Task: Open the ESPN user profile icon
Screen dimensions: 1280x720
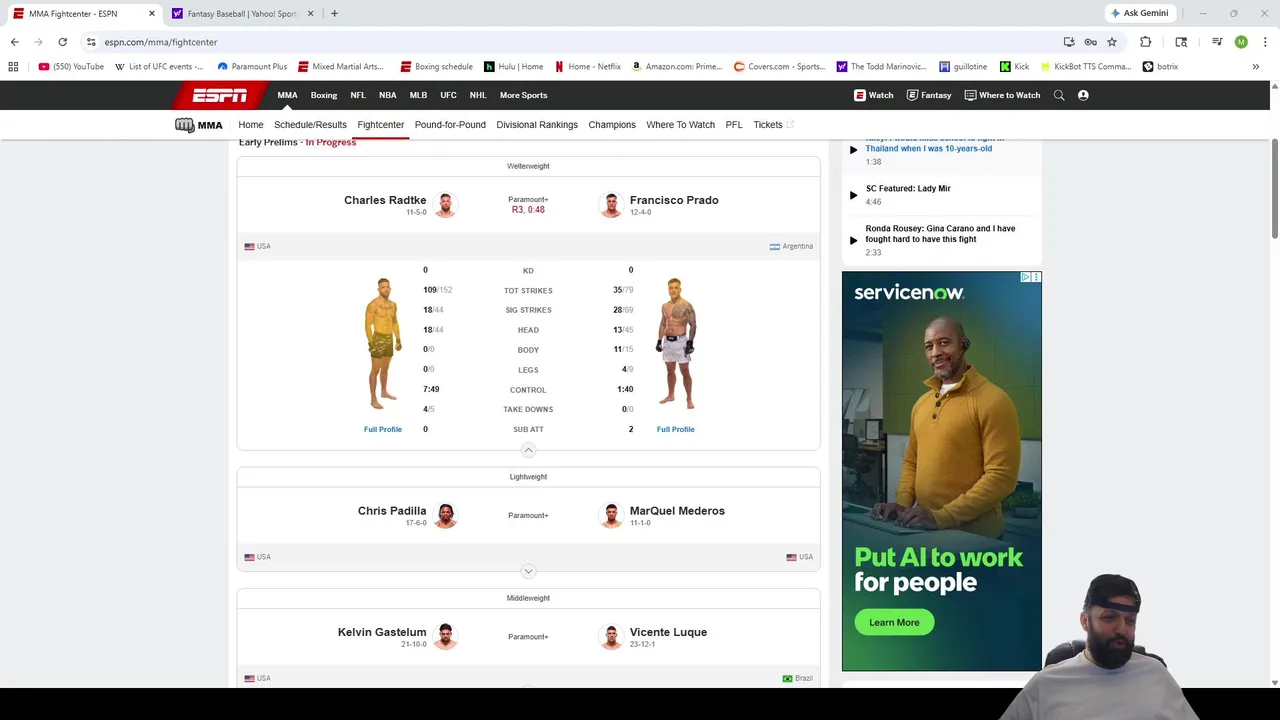Action: tap(1083, 95)
